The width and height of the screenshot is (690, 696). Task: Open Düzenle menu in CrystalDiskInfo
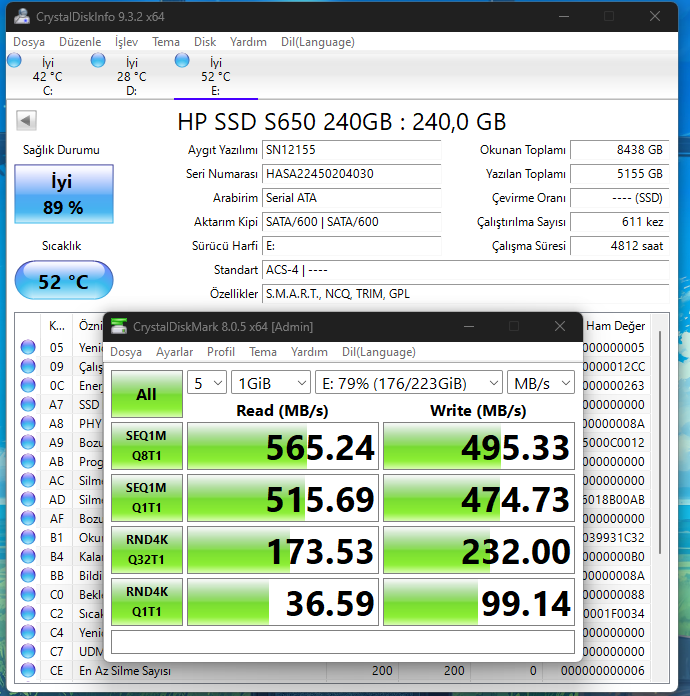click(80, 42)
